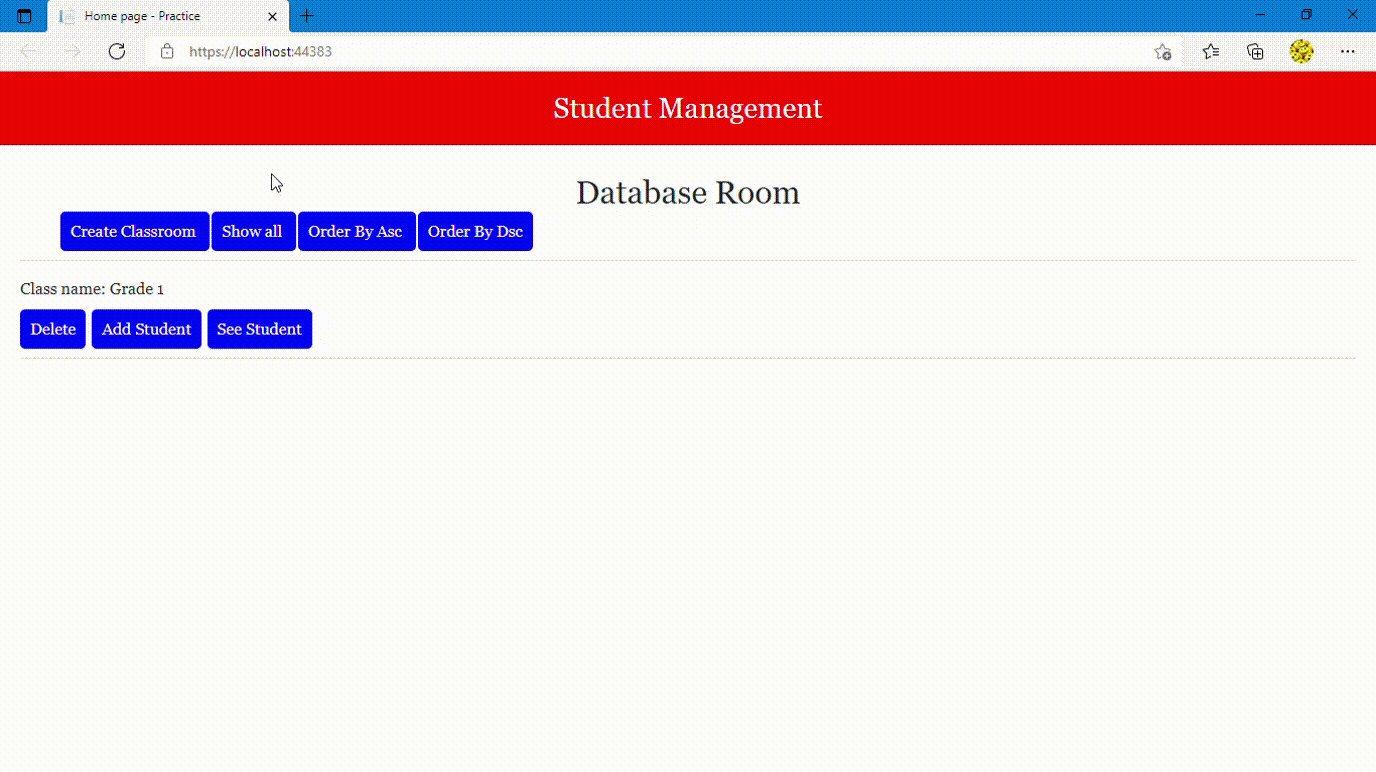Screen dimensions: 1376x772
Task: Open a new browser tab
Action: click(306, 16)
